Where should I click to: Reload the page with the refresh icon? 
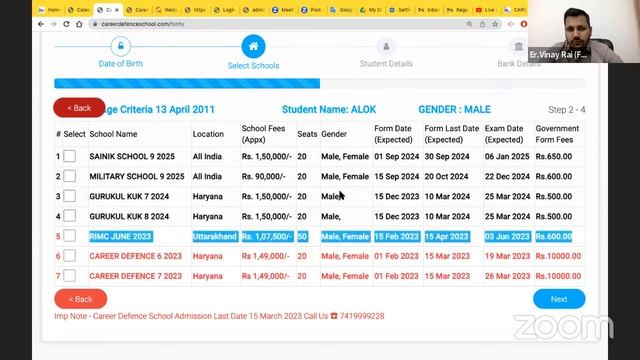coord(66,24)
